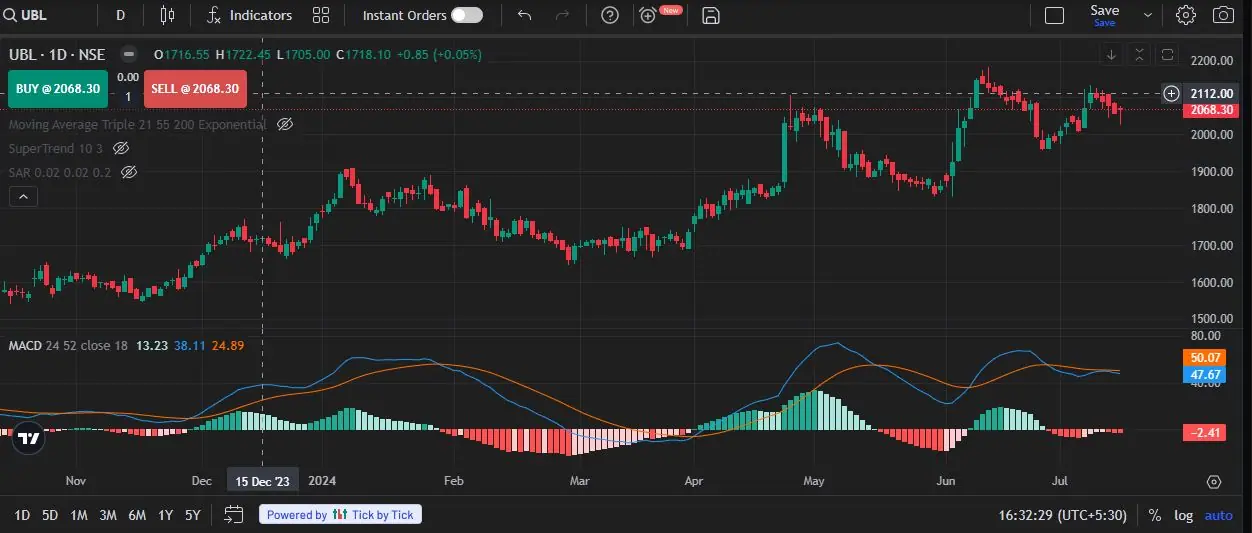1252x533 pixels.
Task: Open the Indicators dialog
Action: pos(250,15)
